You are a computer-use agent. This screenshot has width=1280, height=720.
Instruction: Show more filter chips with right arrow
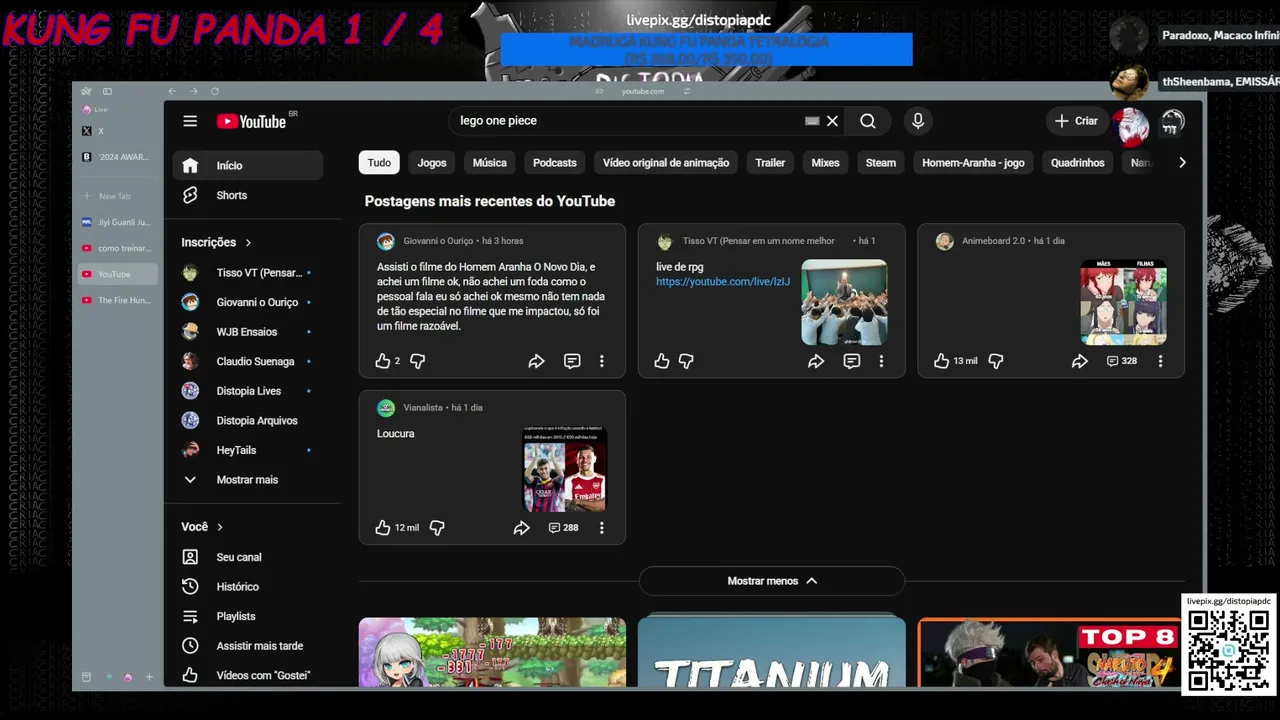pyautogui.click(x=1182, y=163)
